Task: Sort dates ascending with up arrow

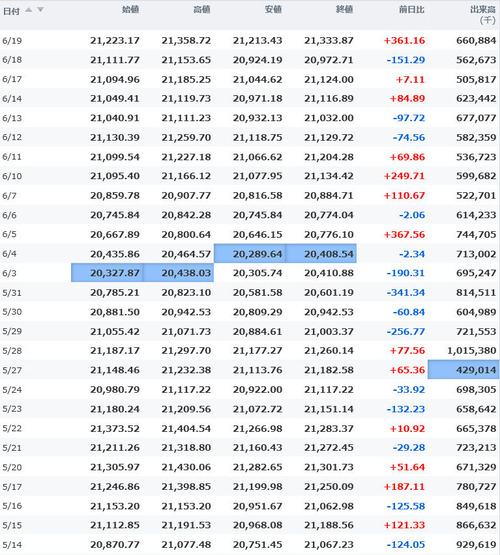Action: click(29, 10)
